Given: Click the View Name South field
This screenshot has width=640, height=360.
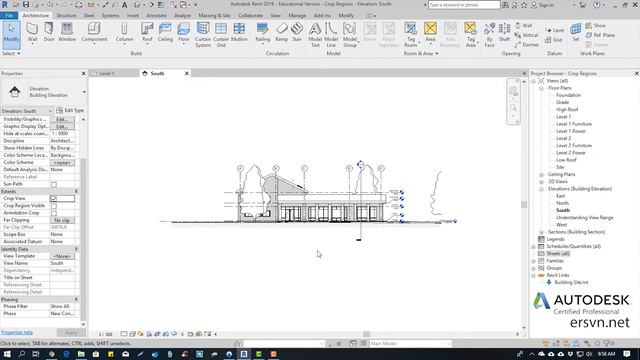Looking at the screenshot, I should click(x=62, y=263).
